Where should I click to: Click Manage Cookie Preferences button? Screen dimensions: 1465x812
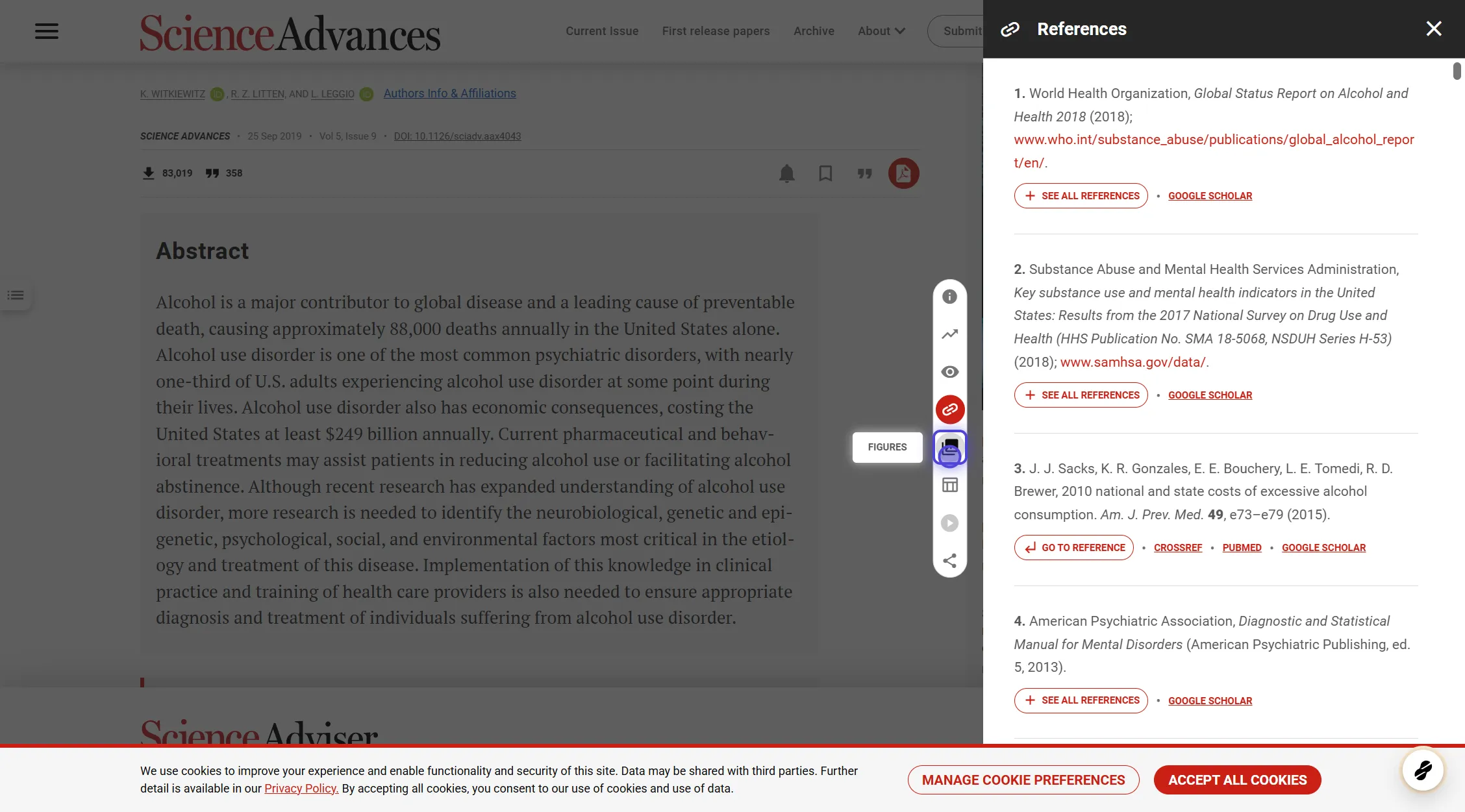tap(1023, 780)
